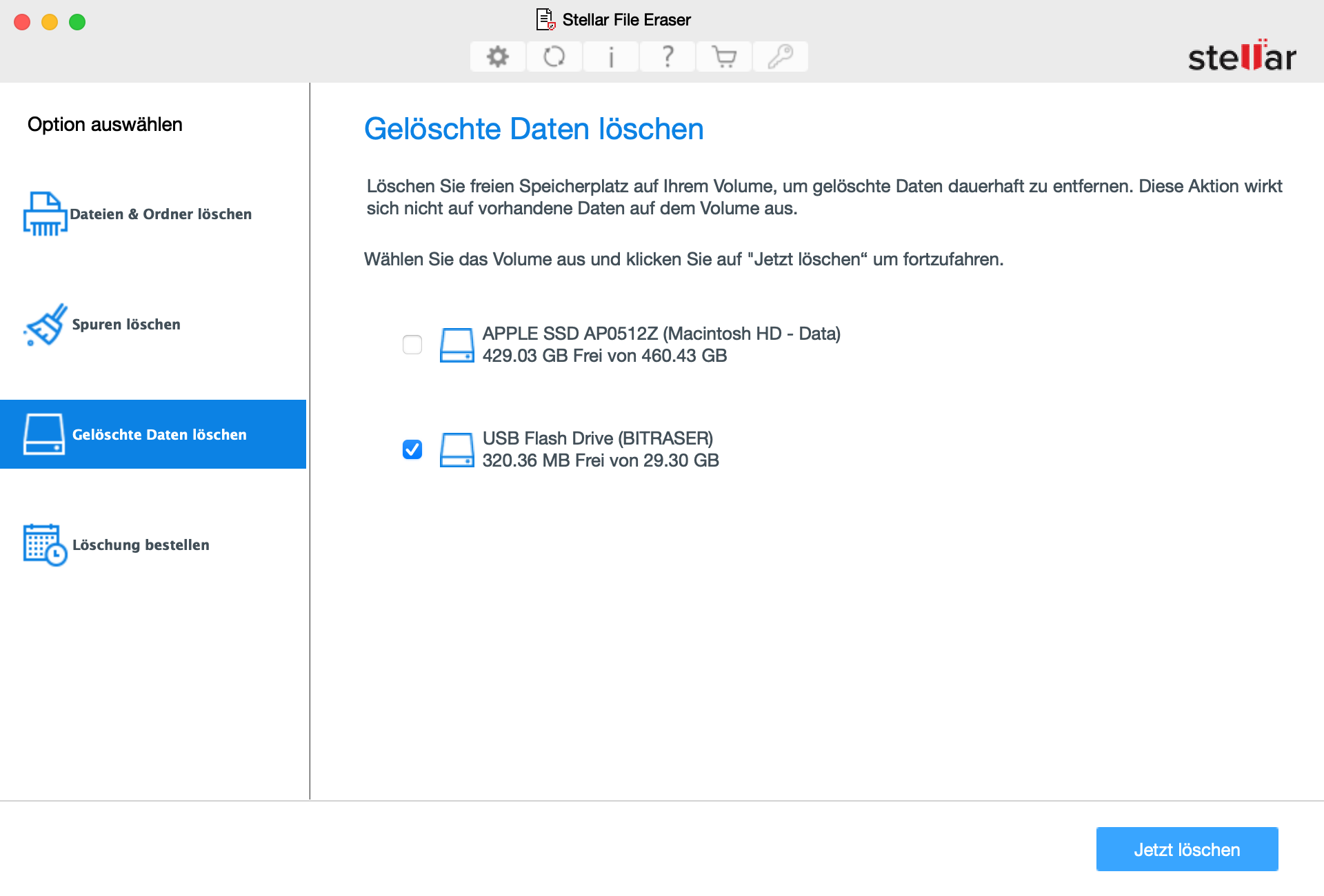The image size is (1324, 896).
Task: Uncheck the USB Flash Drive (BITRASER) checkbox
Action: [x=412, y=449]
